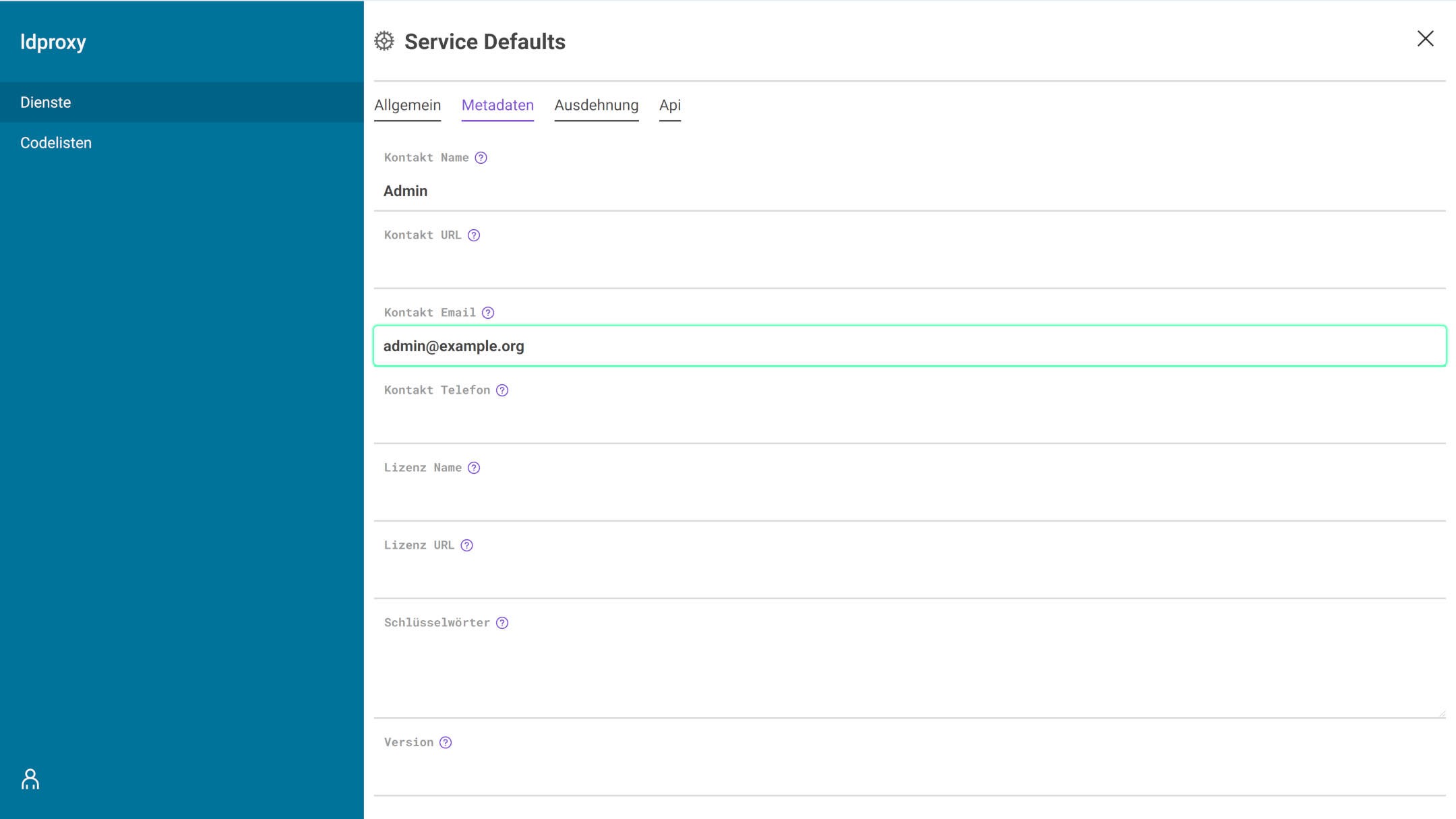Click the help icon next to Schlüsselwörter
This screenshot has height=819, width=1456.
click(502, 622)
